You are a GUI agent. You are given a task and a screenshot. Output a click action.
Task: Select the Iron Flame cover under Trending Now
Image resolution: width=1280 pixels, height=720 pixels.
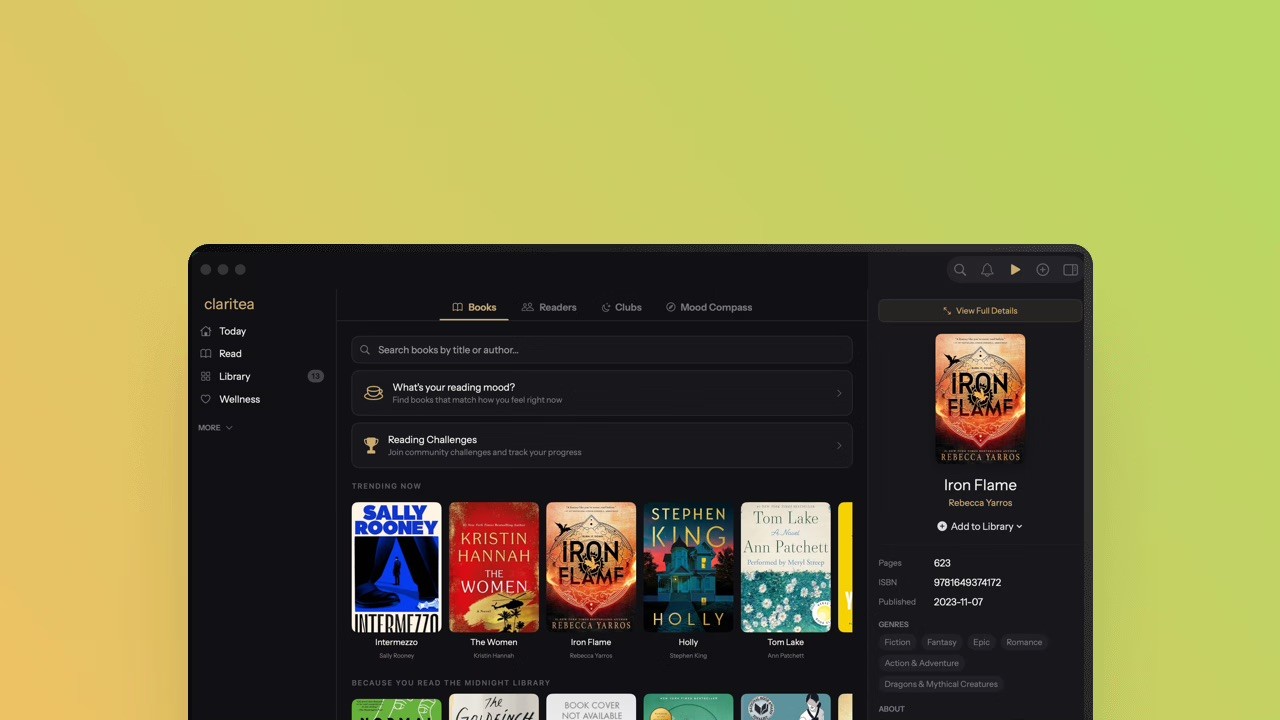click(x=591, y=567)
